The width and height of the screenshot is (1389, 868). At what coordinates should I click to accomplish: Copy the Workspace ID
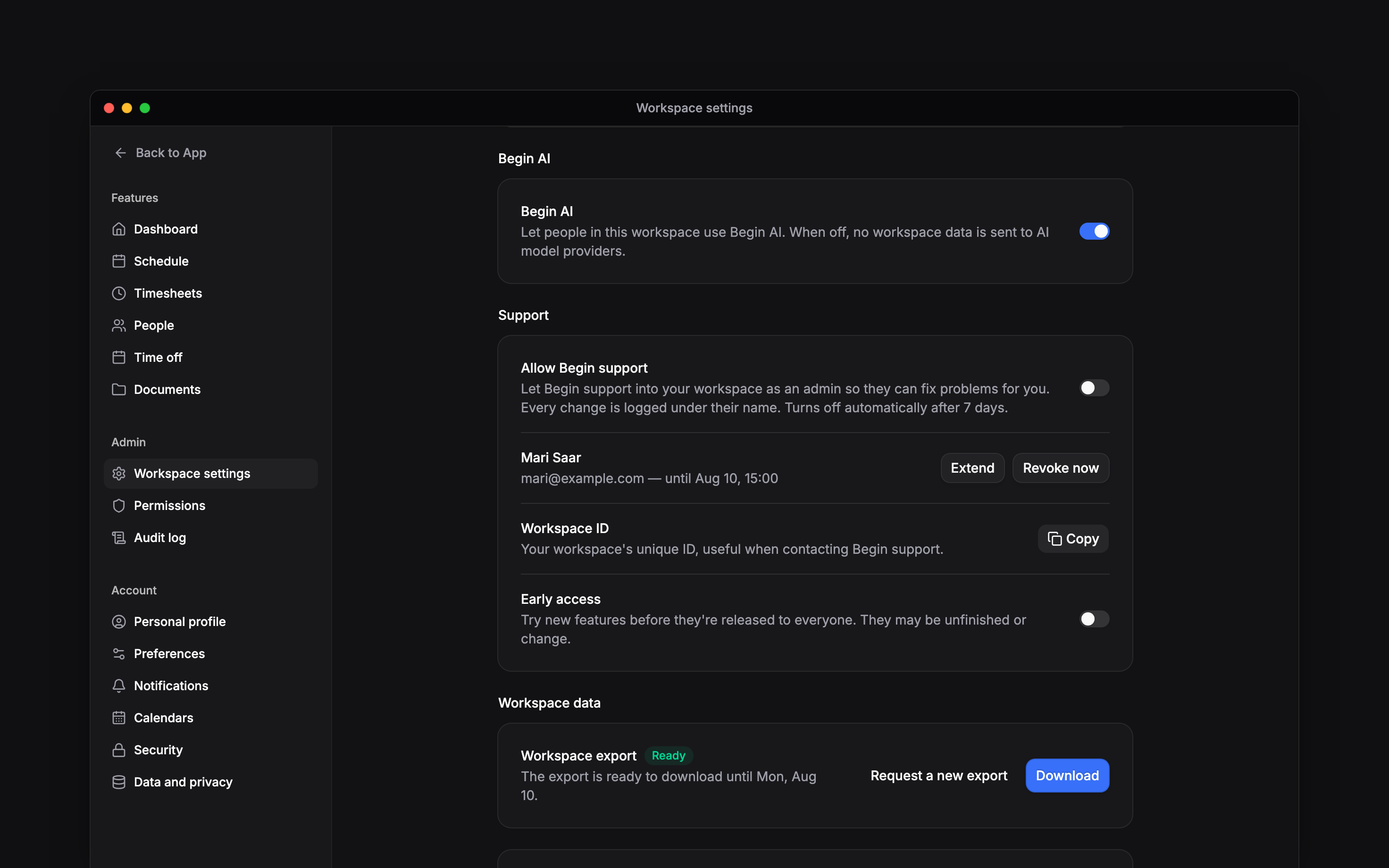coord(1073,538)
